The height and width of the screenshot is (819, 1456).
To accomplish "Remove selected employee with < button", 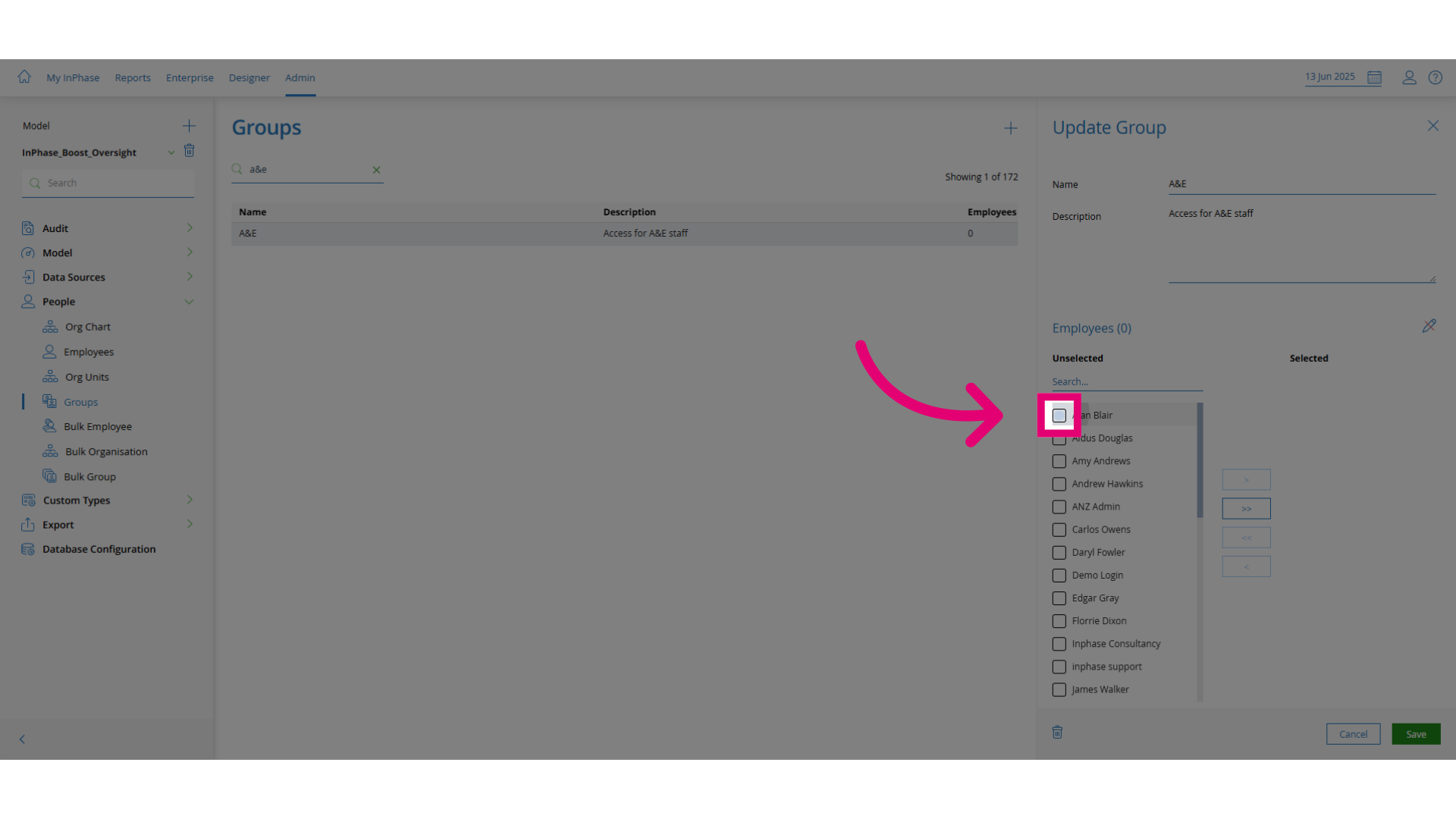I will tap(1246, 566).
